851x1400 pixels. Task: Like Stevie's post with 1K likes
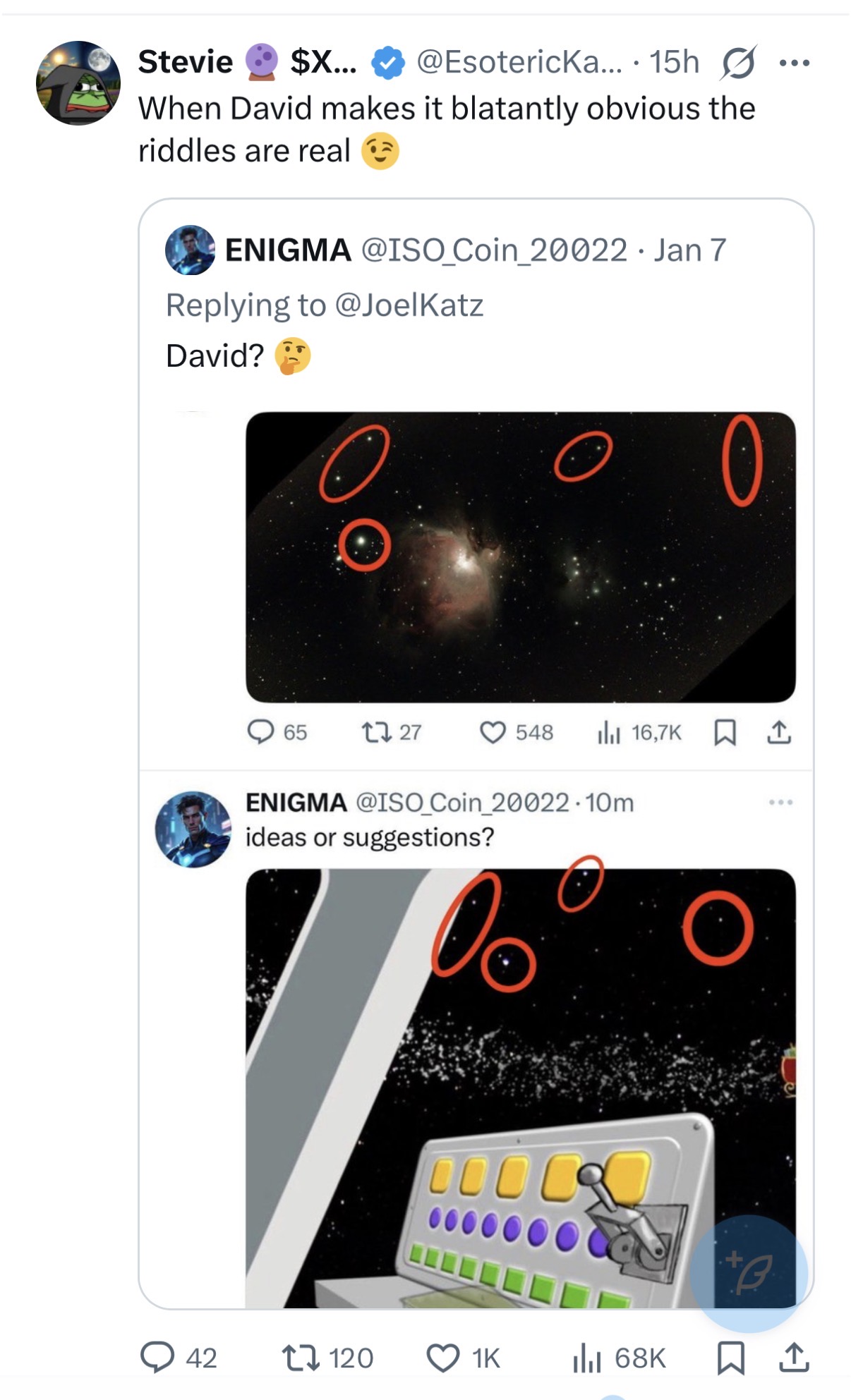point(443,1358)
